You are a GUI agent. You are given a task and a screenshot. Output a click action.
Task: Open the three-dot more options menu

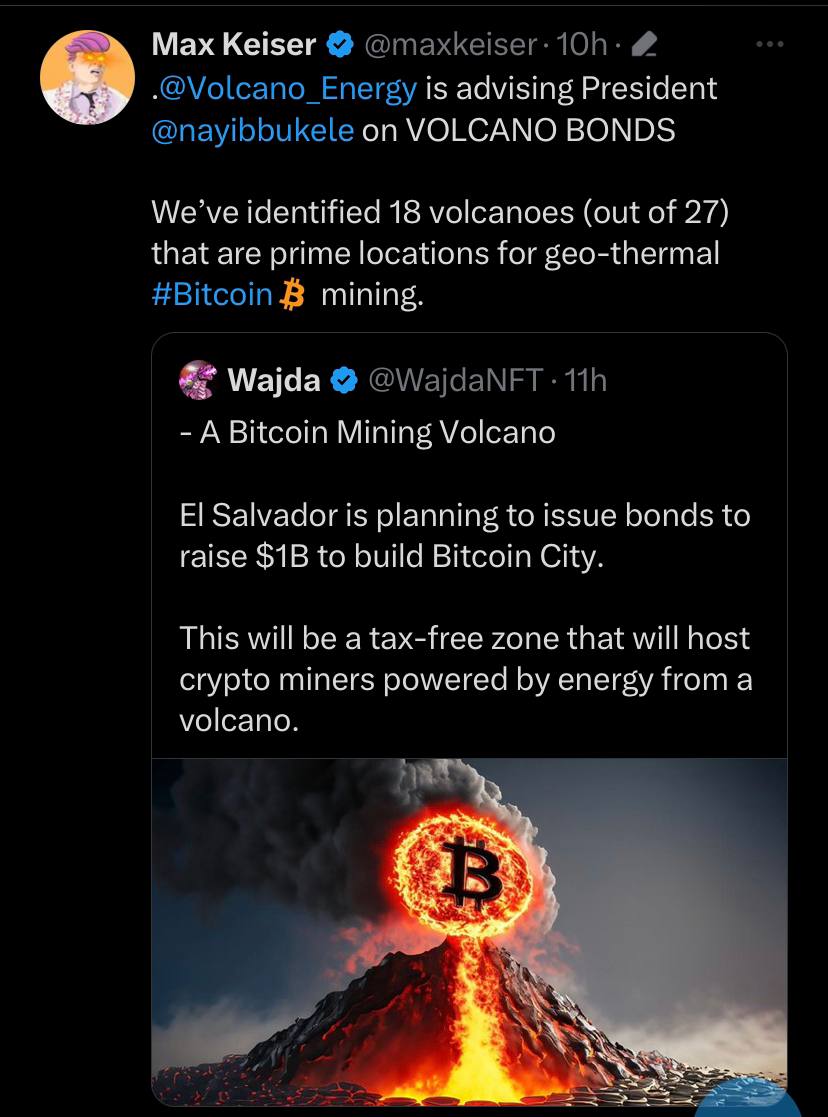pos(770,44)
